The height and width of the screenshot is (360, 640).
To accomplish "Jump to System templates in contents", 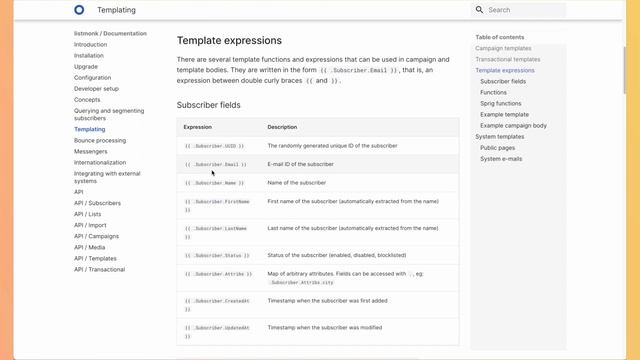I will coord(500,137).
